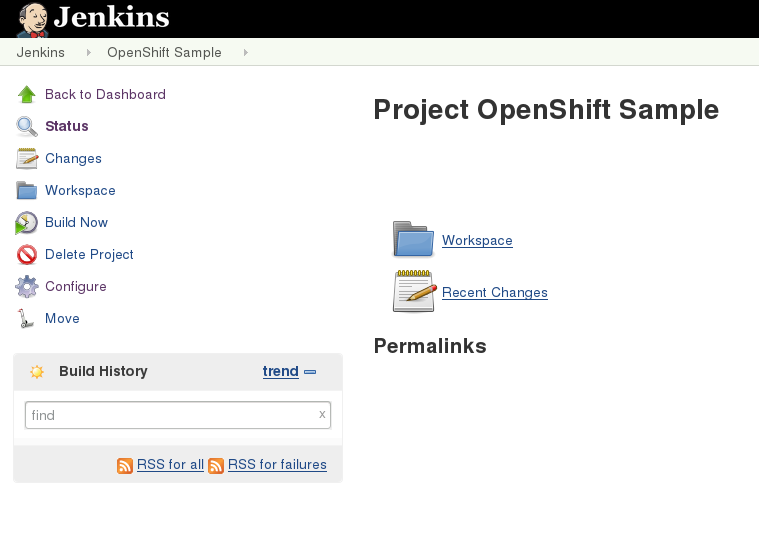Click the large Workspace folder icon in main panel
The image size is (759, 535).
click(413, 239)
